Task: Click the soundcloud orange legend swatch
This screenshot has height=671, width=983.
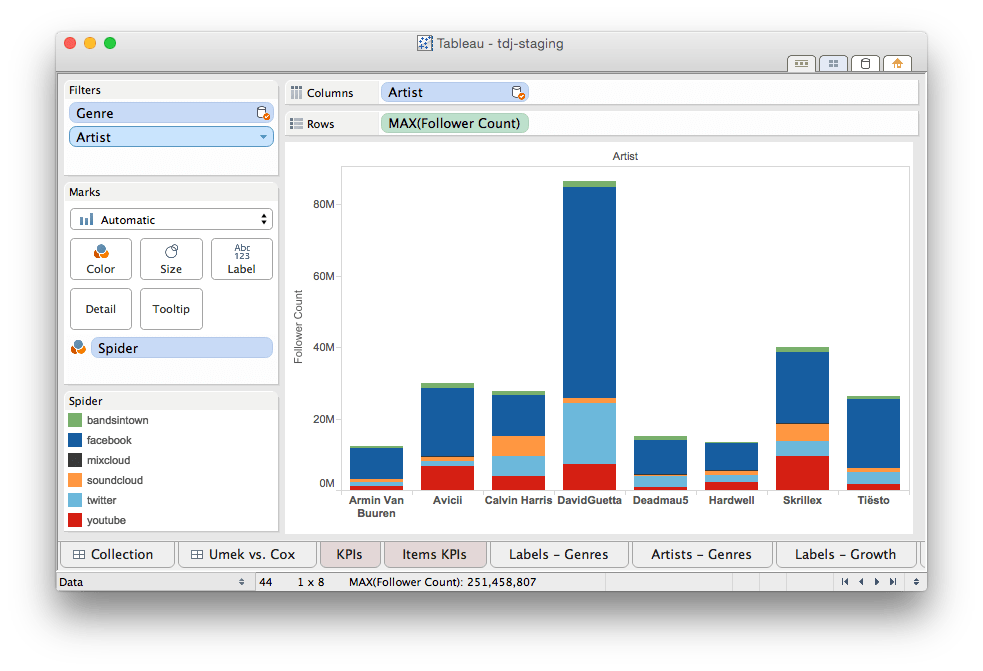Action: 75,480
